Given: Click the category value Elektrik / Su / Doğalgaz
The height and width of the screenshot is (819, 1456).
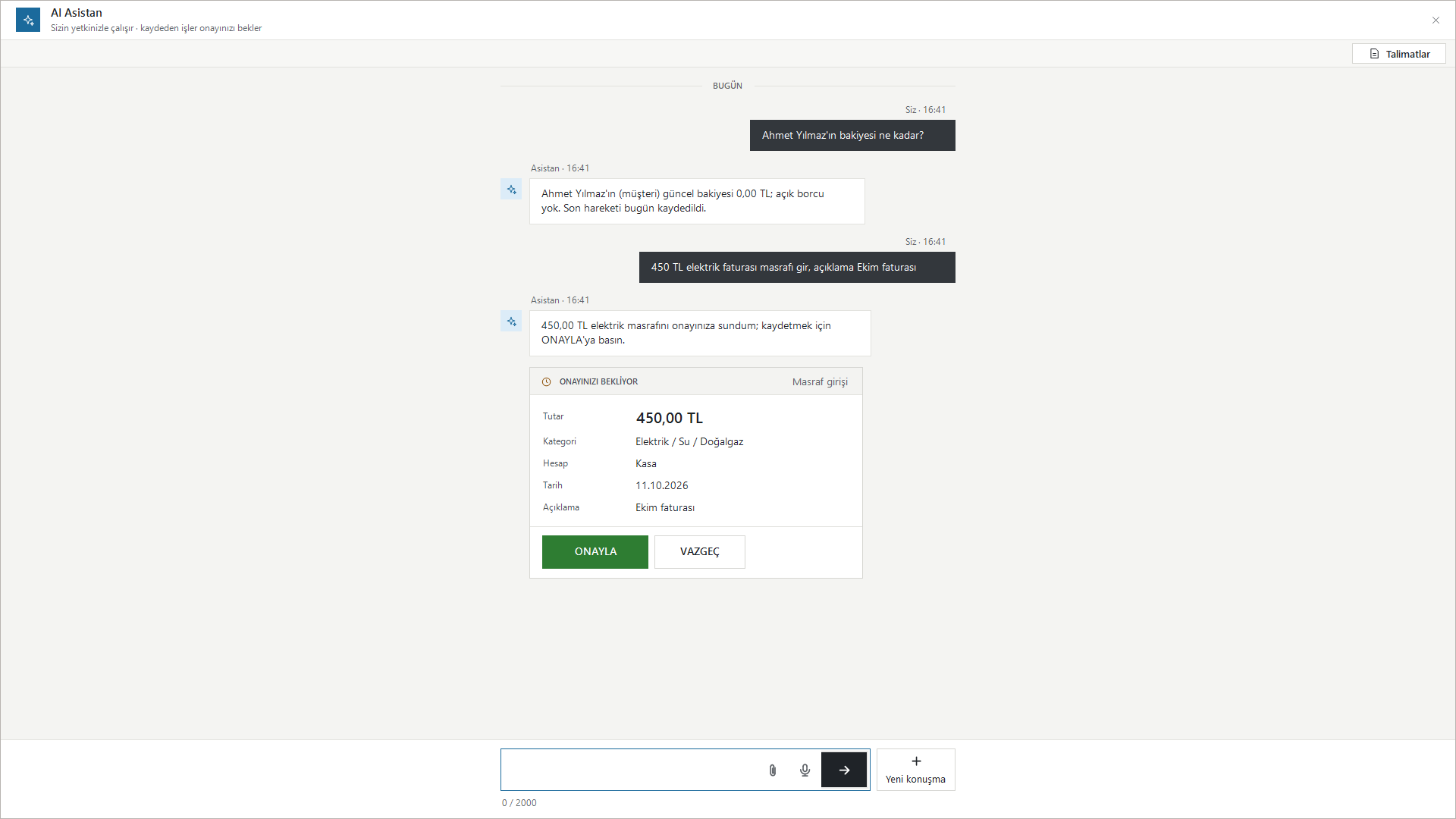Looking at the screenshot, I should point(689,442).
